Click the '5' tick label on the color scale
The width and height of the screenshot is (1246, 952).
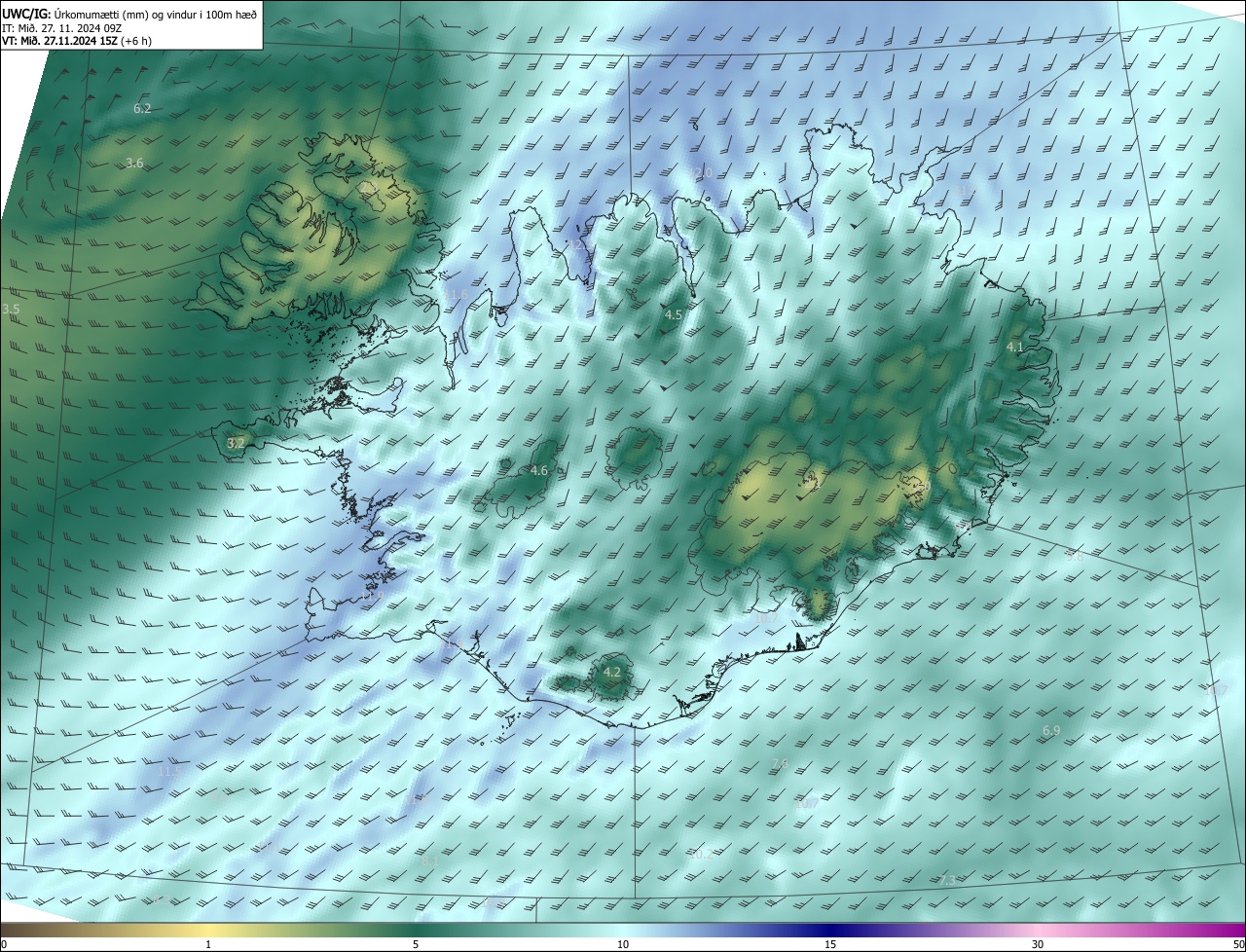pyautogui.click(x=416, y=944)
